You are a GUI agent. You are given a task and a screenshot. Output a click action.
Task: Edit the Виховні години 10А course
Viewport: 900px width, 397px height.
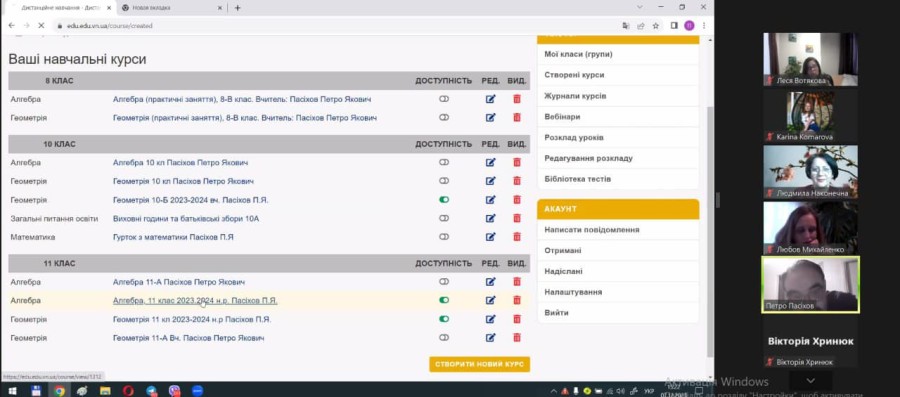490,218
